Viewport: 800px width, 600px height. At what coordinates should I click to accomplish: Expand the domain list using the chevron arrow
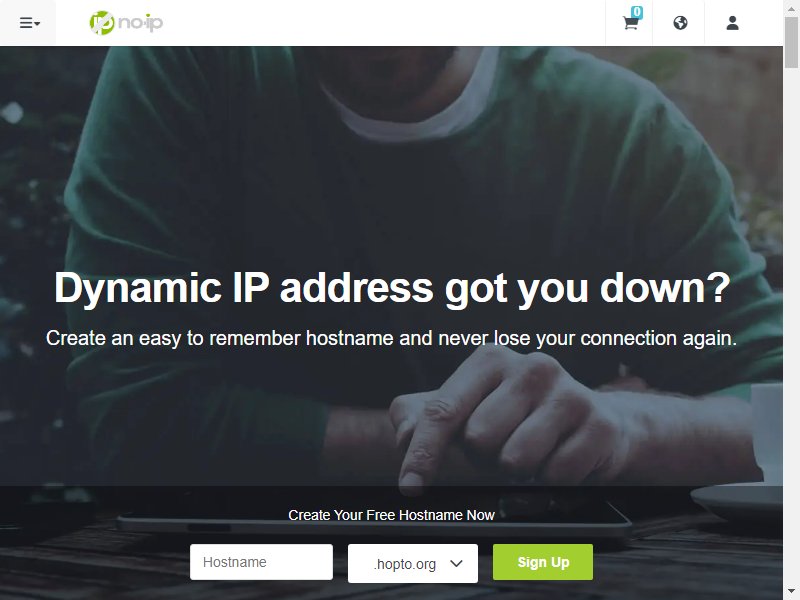(x=457, y=563)
